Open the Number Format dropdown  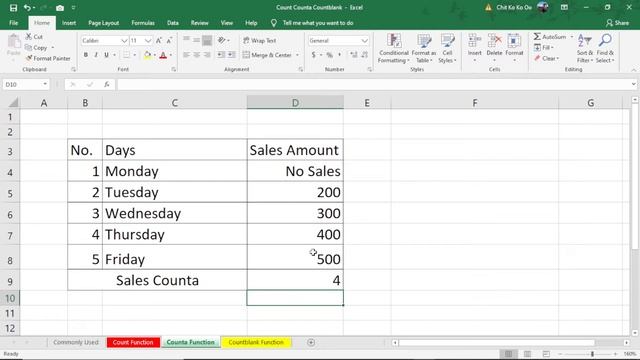pyautogui.click(x=364, y=40)
